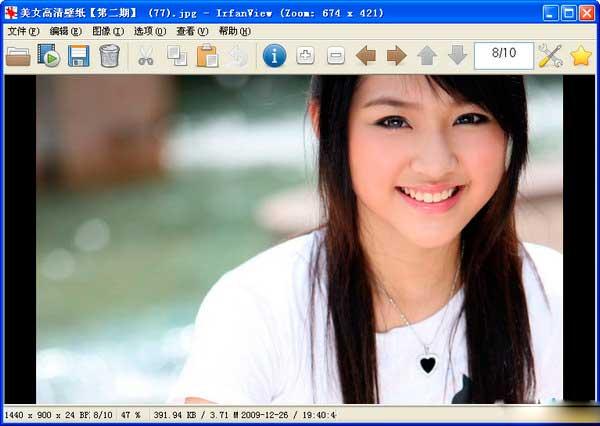Save the image with the floppy disk icon
The image size is (600, 426).
[78, 56]
